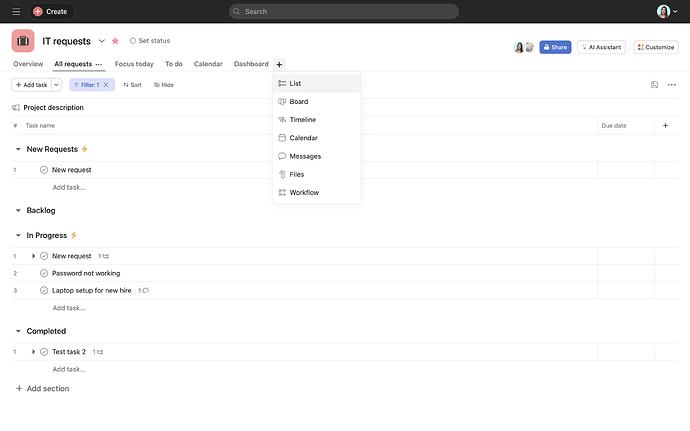Click the save view icon in toolbar
The height and width of the screenshot is (431, 690).
[x=654, y=85]
